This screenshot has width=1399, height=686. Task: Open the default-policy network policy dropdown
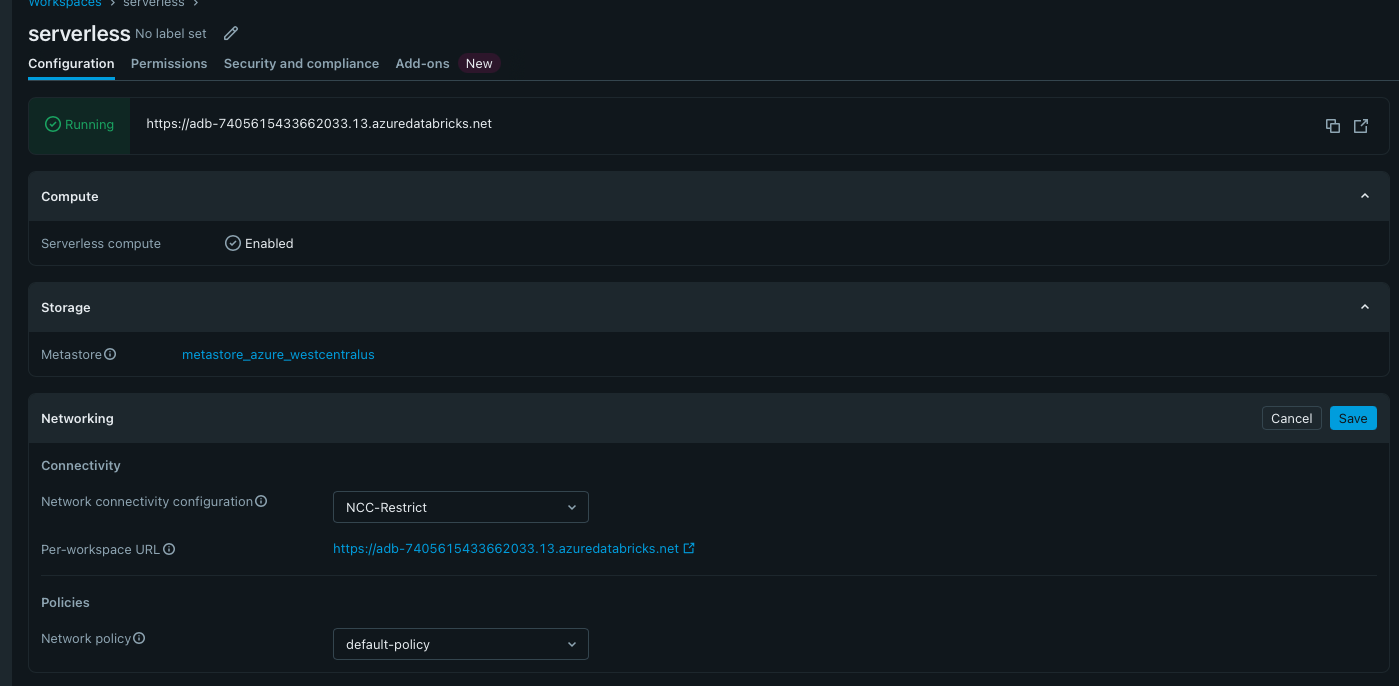[461, 644]
